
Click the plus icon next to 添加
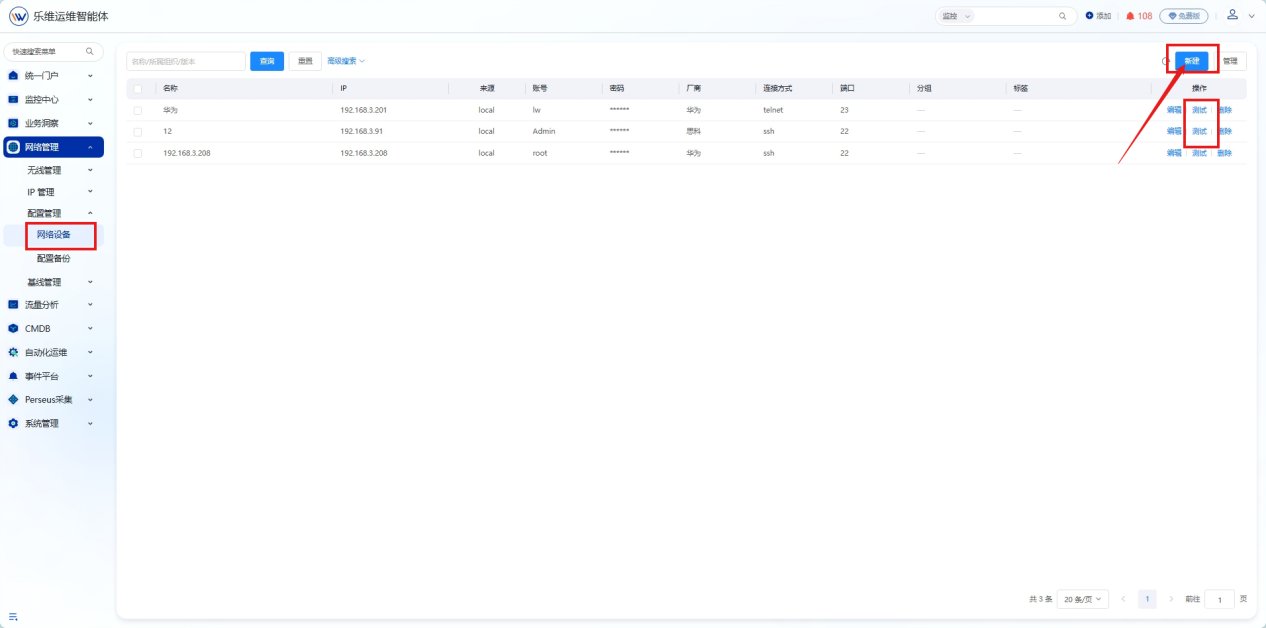1089,16
